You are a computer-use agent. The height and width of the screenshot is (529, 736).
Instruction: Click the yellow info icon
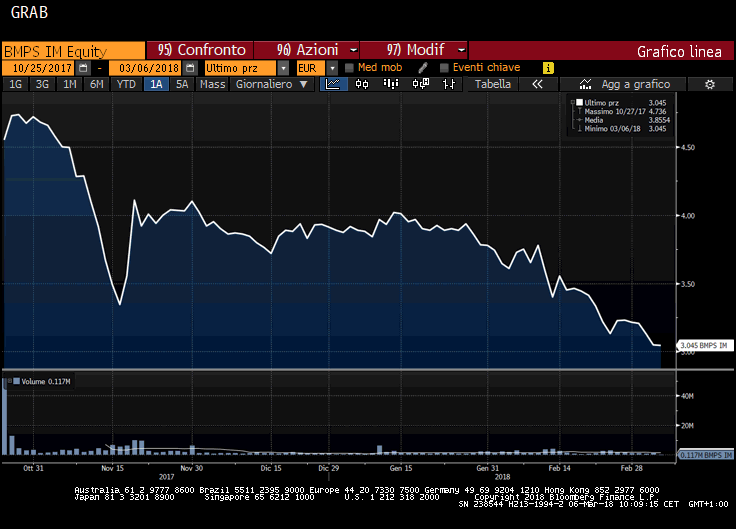548,68
